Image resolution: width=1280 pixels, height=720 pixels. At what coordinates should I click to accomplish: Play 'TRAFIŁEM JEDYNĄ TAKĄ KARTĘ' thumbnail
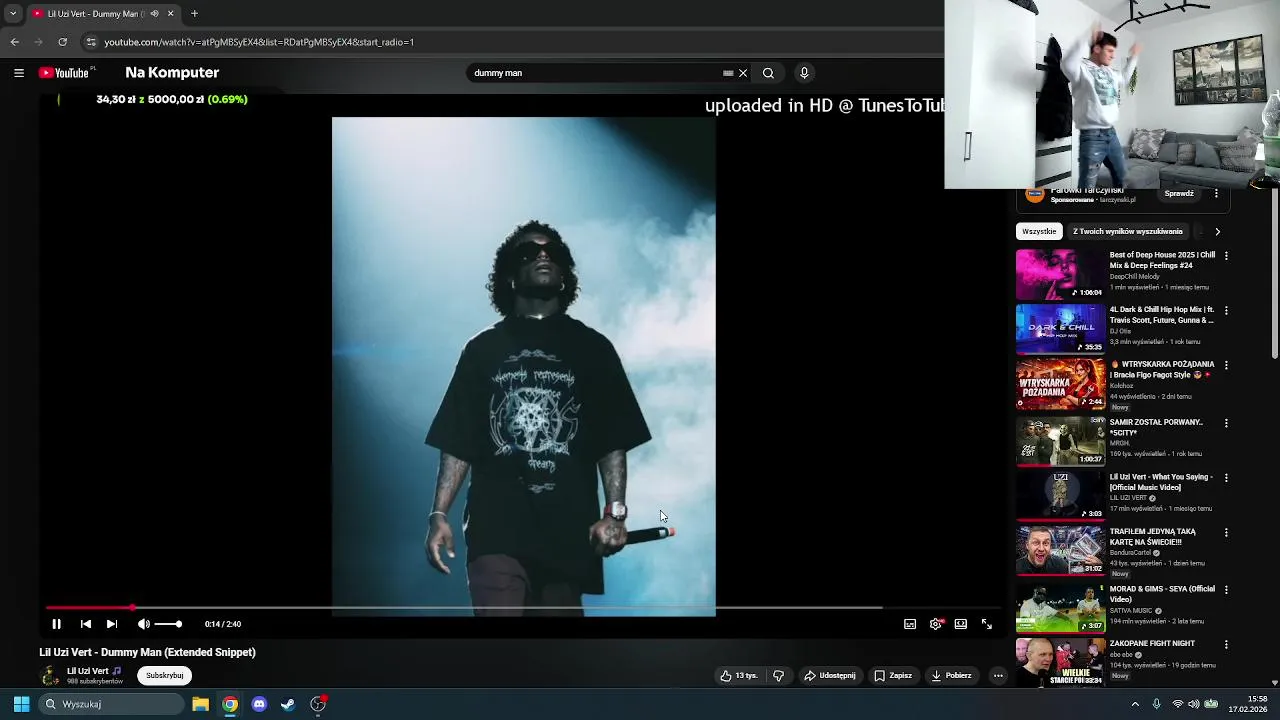1060,549
